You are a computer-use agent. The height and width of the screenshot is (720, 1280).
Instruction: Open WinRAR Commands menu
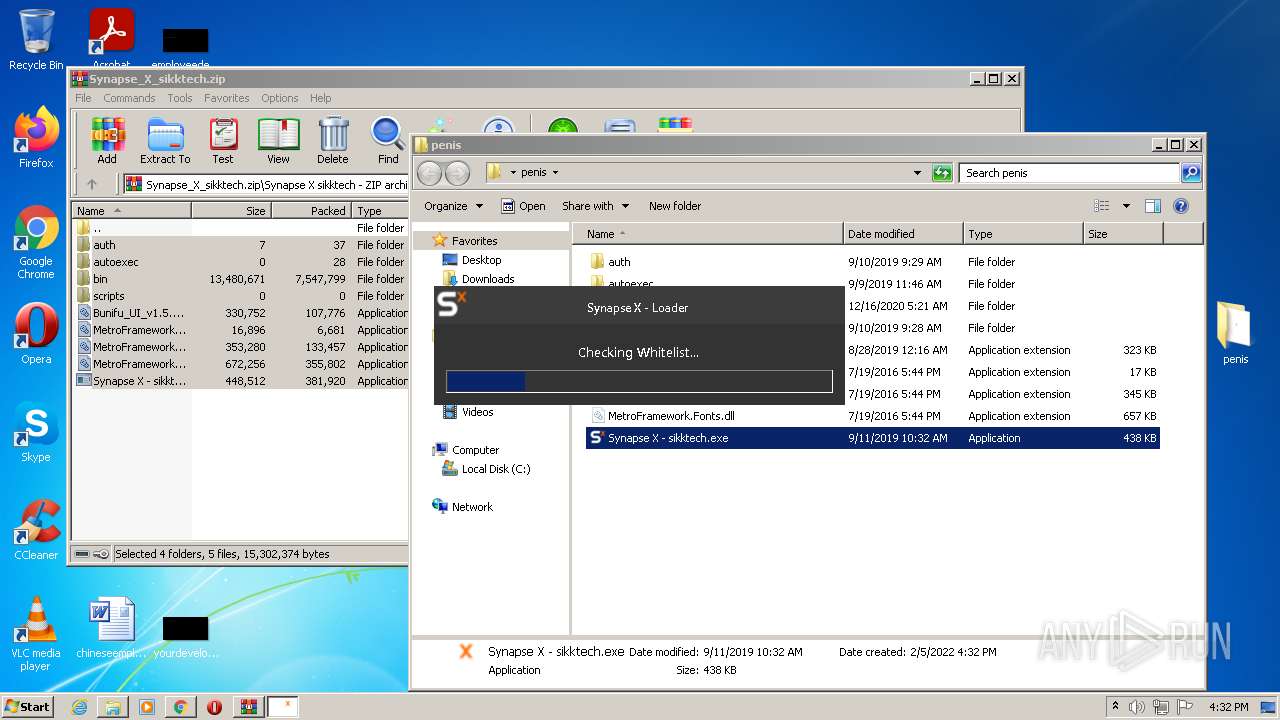tap(129, 98)
